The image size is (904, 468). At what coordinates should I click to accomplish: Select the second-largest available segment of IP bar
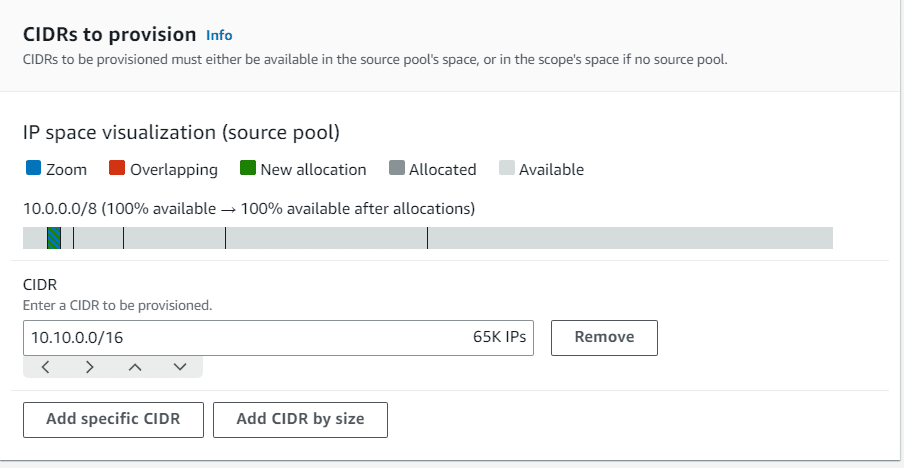(x=326, y=238)
